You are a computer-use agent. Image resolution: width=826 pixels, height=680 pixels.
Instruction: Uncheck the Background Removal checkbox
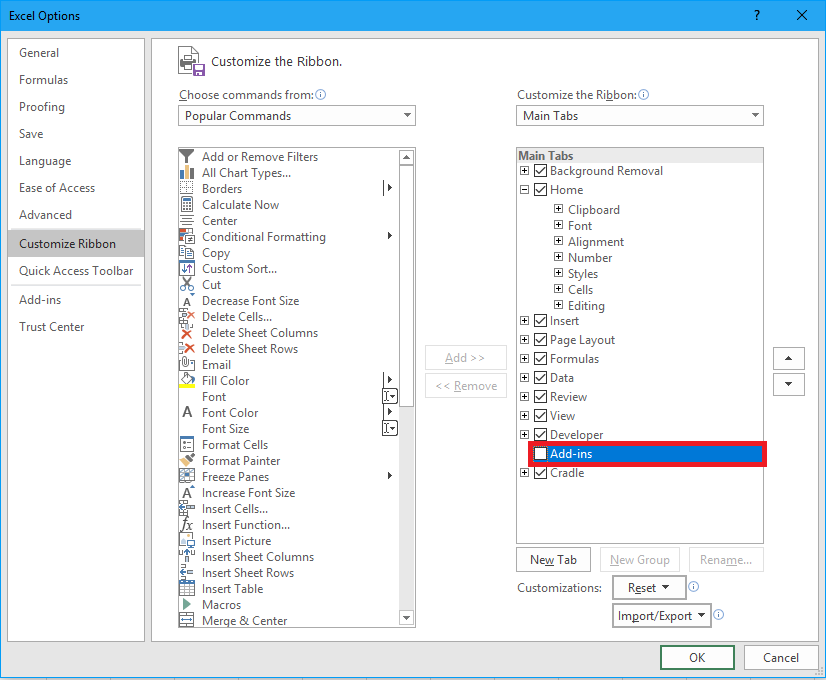point(540,171)
